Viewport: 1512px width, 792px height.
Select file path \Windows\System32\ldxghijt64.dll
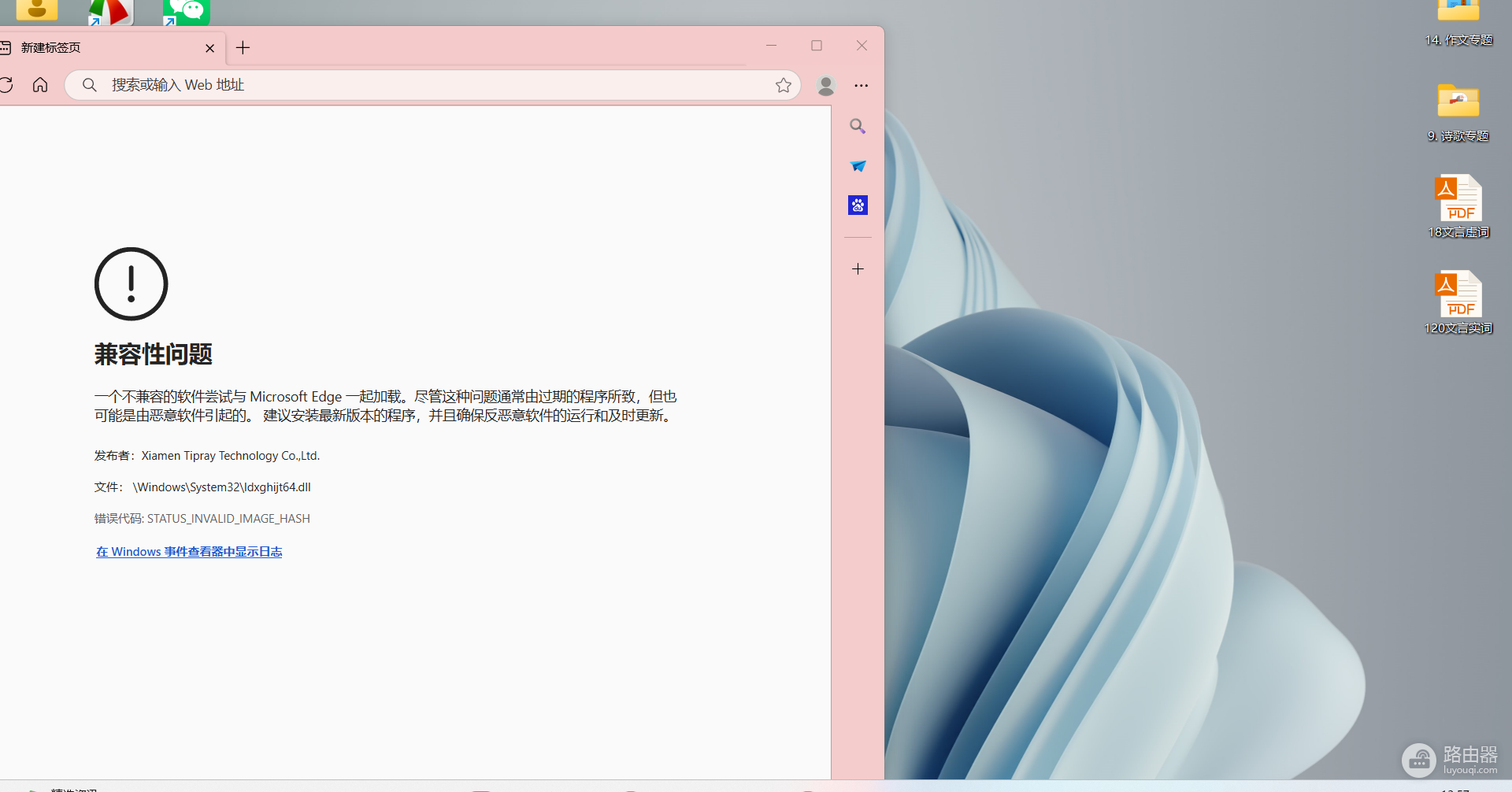(x=222, y=487)
